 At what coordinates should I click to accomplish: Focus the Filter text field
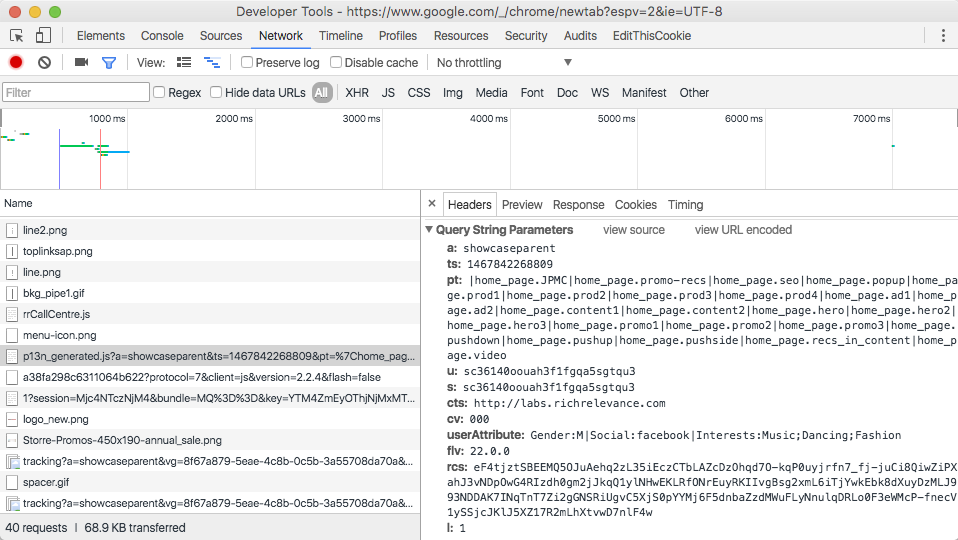tap(76, 92)
